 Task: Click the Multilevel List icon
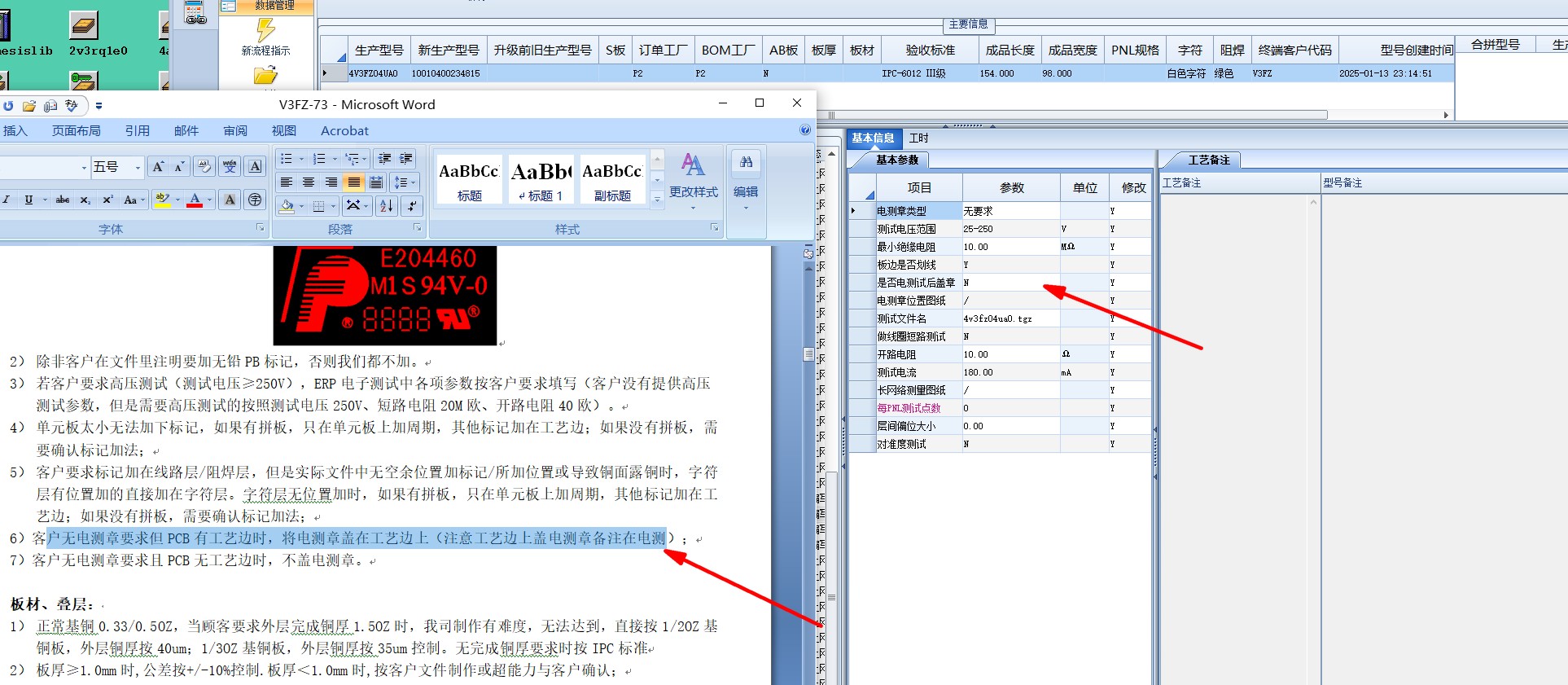[x=353, y=159]
